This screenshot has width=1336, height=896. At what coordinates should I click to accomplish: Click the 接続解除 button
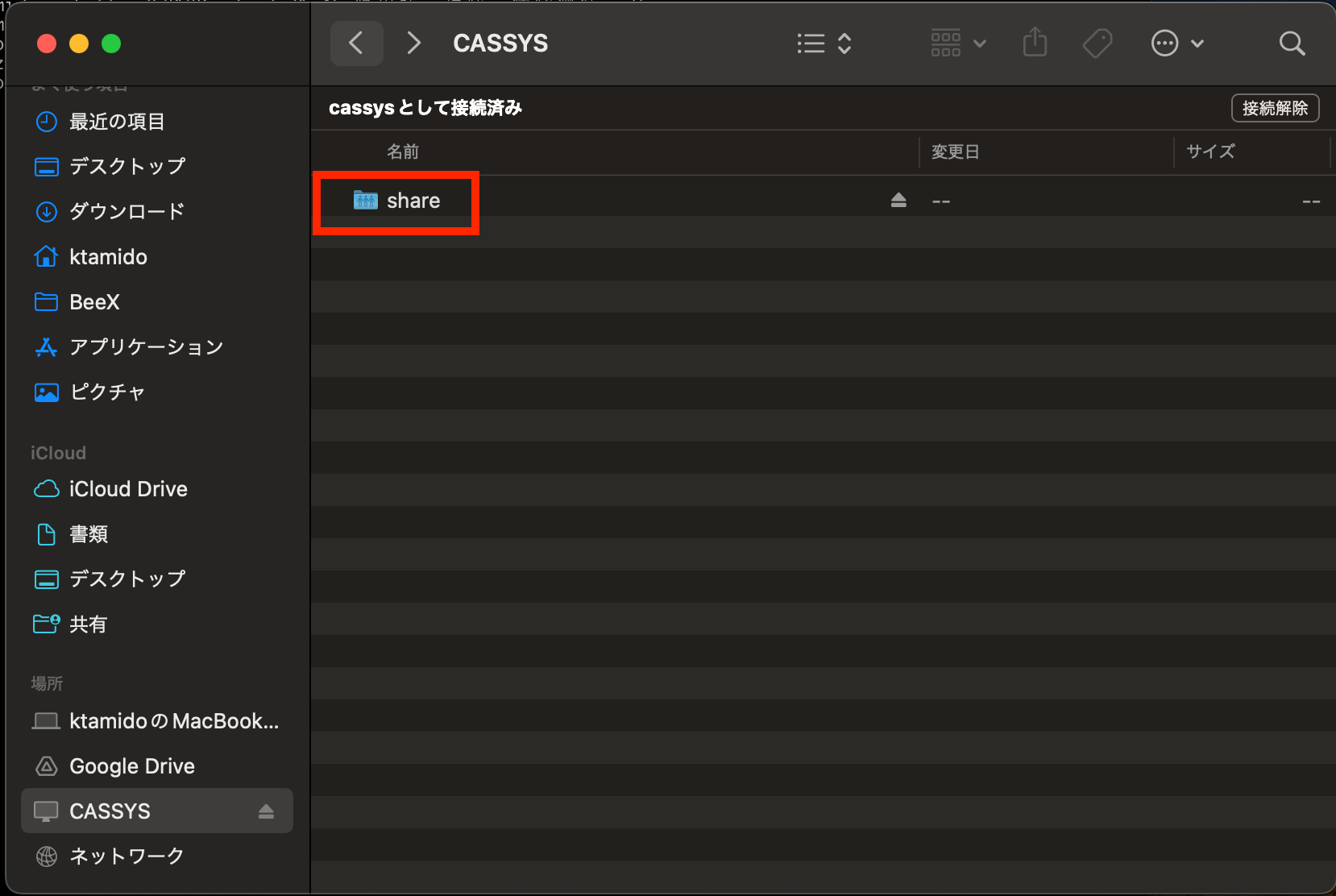[x=1275, y=108]
